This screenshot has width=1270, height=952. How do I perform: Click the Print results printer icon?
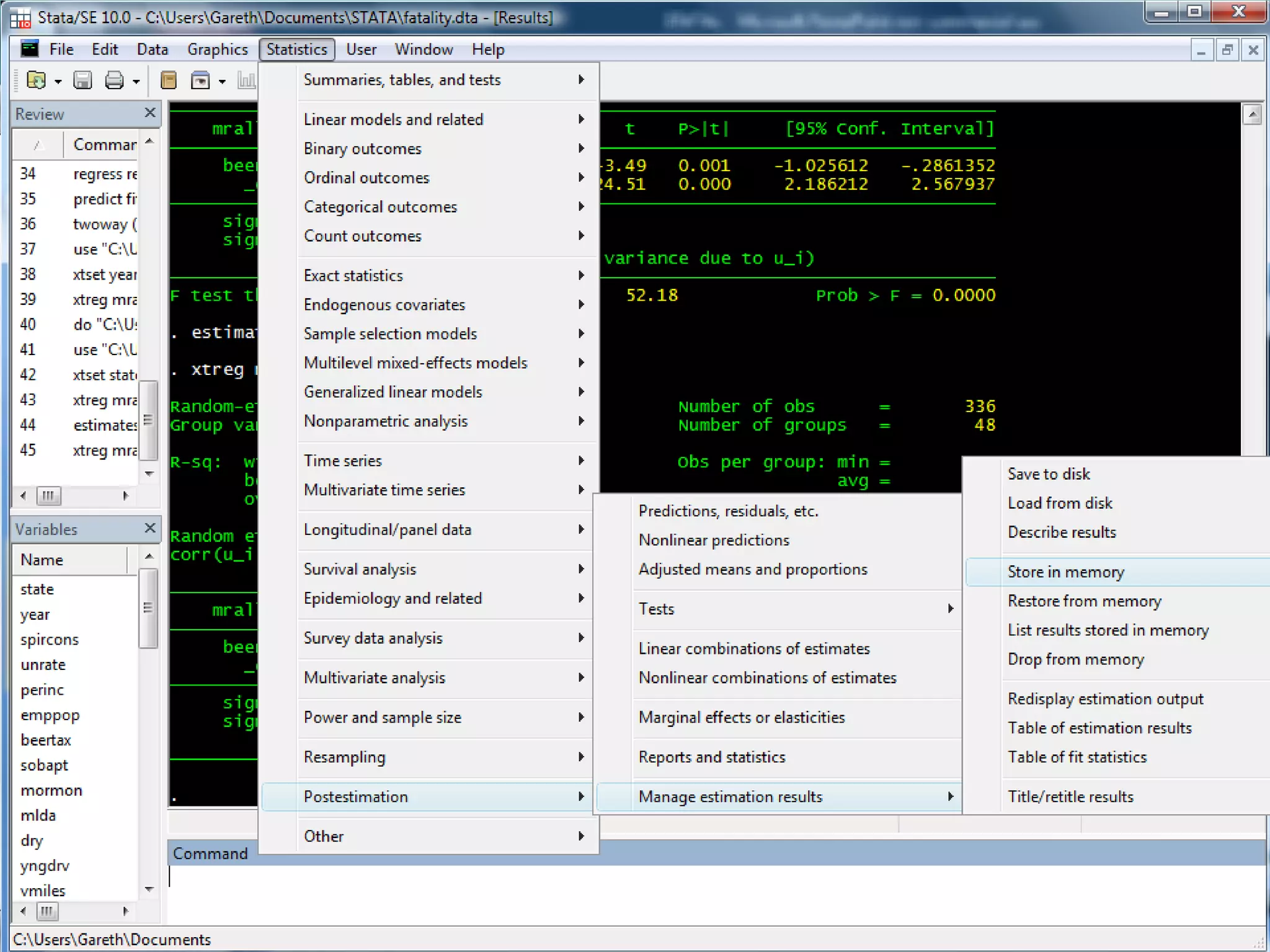(114, 80)
